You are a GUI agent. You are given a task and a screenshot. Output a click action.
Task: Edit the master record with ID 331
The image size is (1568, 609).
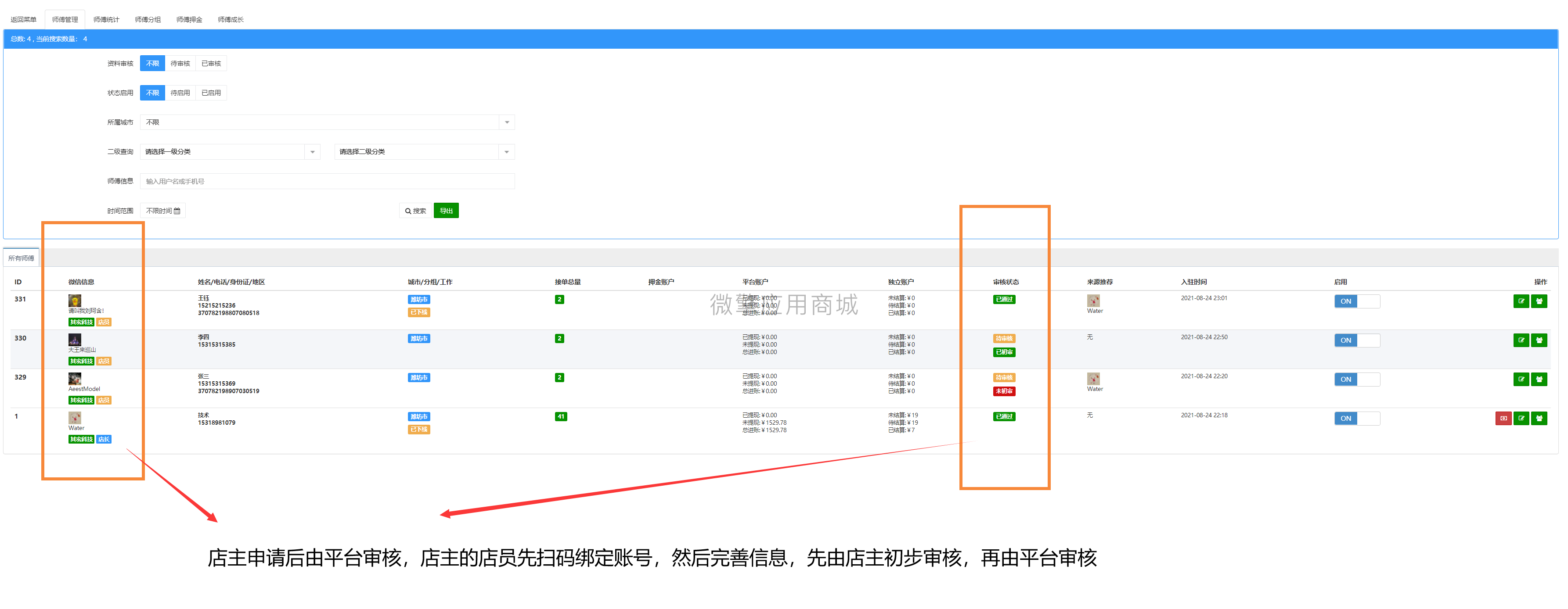pos(1521,301)
